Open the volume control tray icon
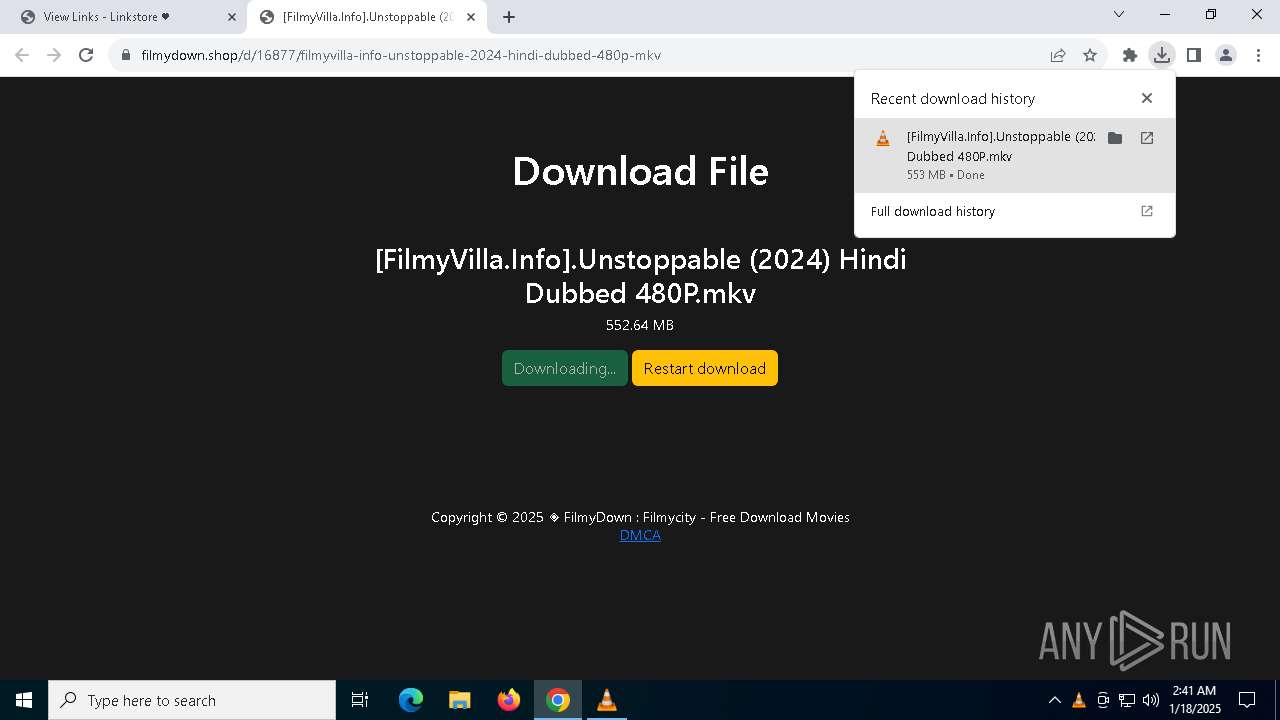 [x=1151, y=700]
